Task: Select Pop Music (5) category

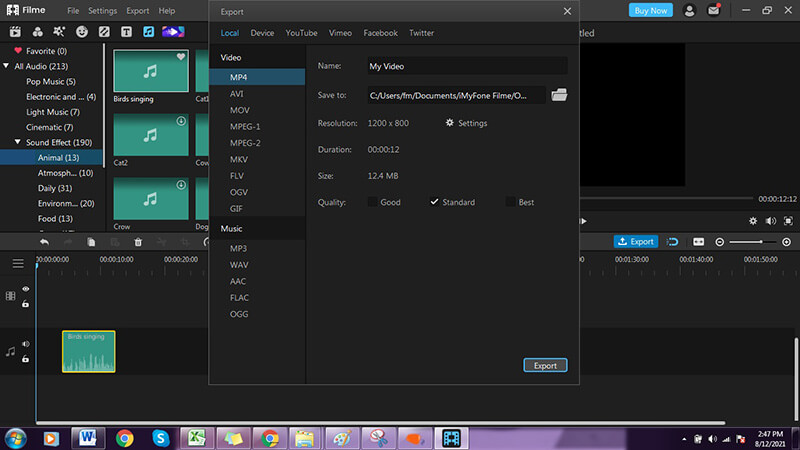Action: tap(51, 81)
